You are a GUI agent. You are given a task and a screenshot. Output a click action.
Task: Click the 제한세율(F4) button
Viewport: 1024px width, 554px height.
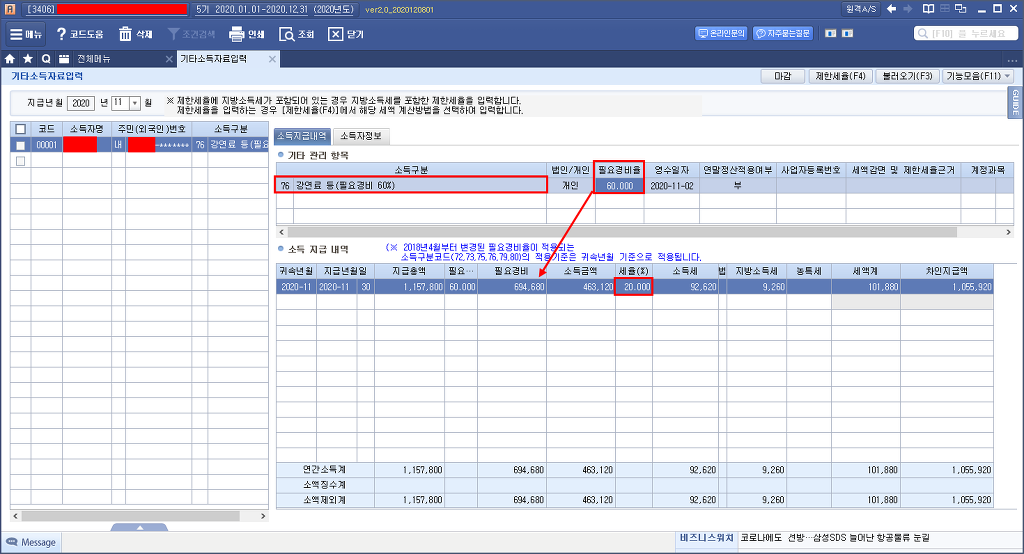pyautogui.click(x=840, y=76)
